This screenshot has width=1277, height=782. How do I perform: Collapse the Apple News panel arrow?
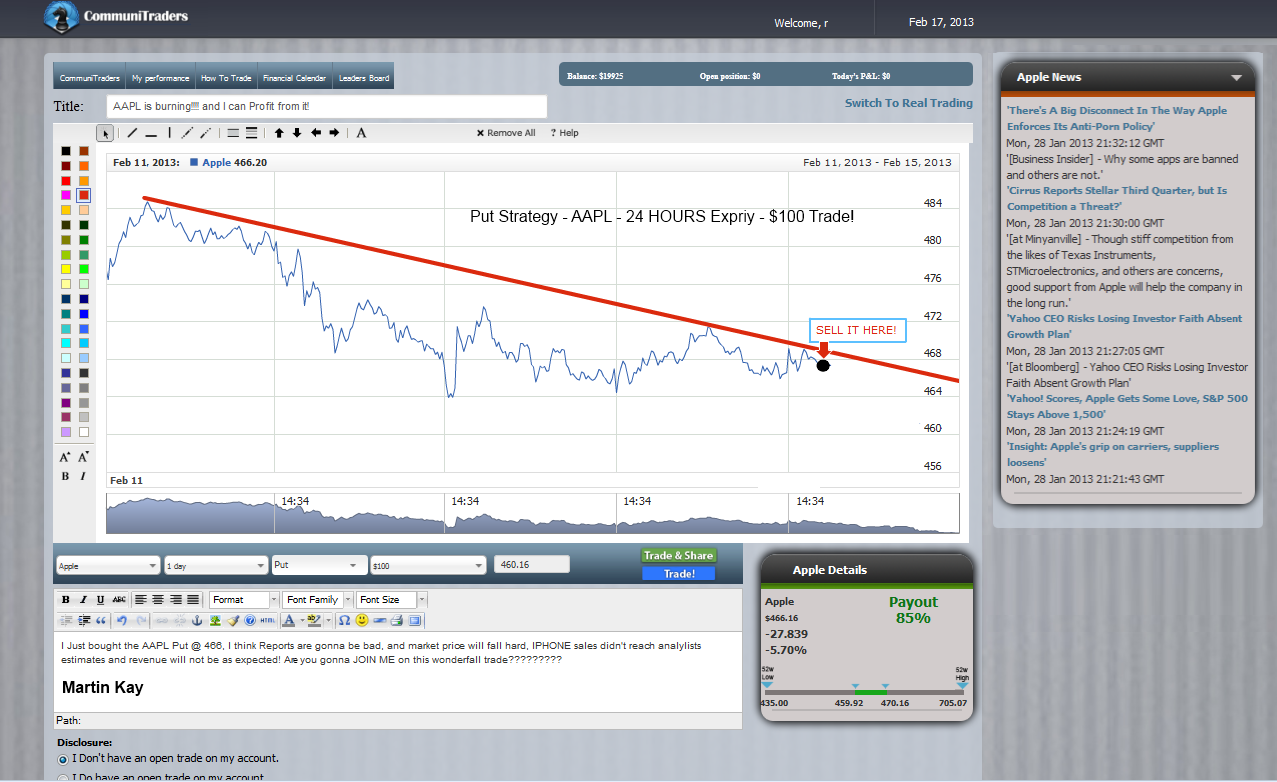tap(1236, 78)
